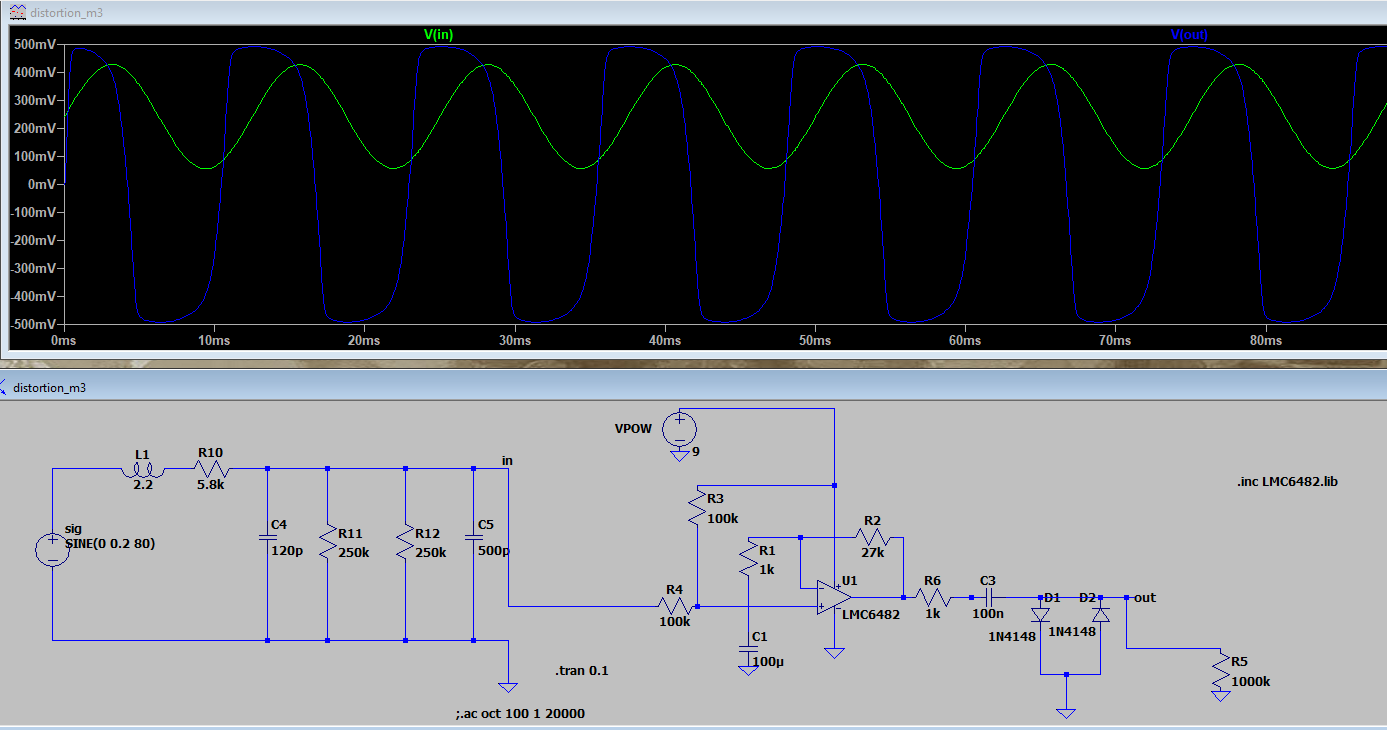Select the R2 feedback resistor symbol
1387x730 pixels.
pos(871,538)
